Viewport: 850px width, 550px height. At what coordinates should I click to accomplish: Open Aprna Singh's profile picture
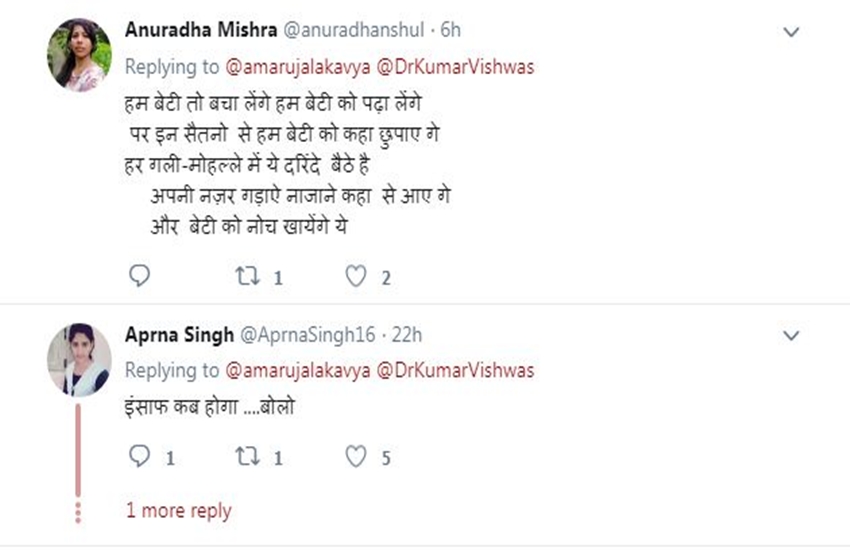tap(79, 360)
